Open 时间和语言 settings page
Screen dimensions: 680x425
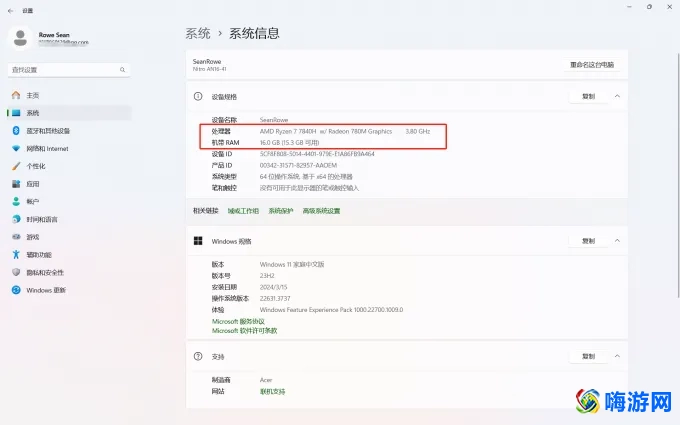(x=69, y=219)
